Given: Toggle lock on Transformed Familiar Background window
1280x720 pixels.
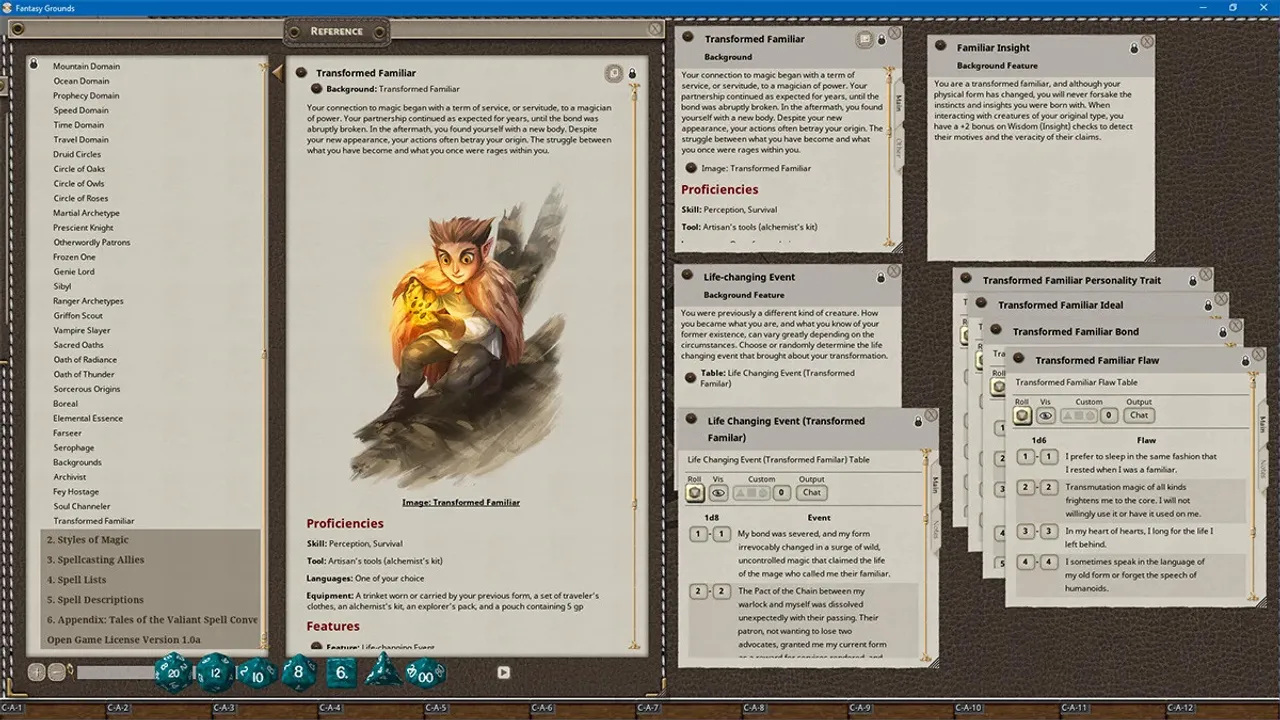Looking at the screenshot, I should pos(881,40).
